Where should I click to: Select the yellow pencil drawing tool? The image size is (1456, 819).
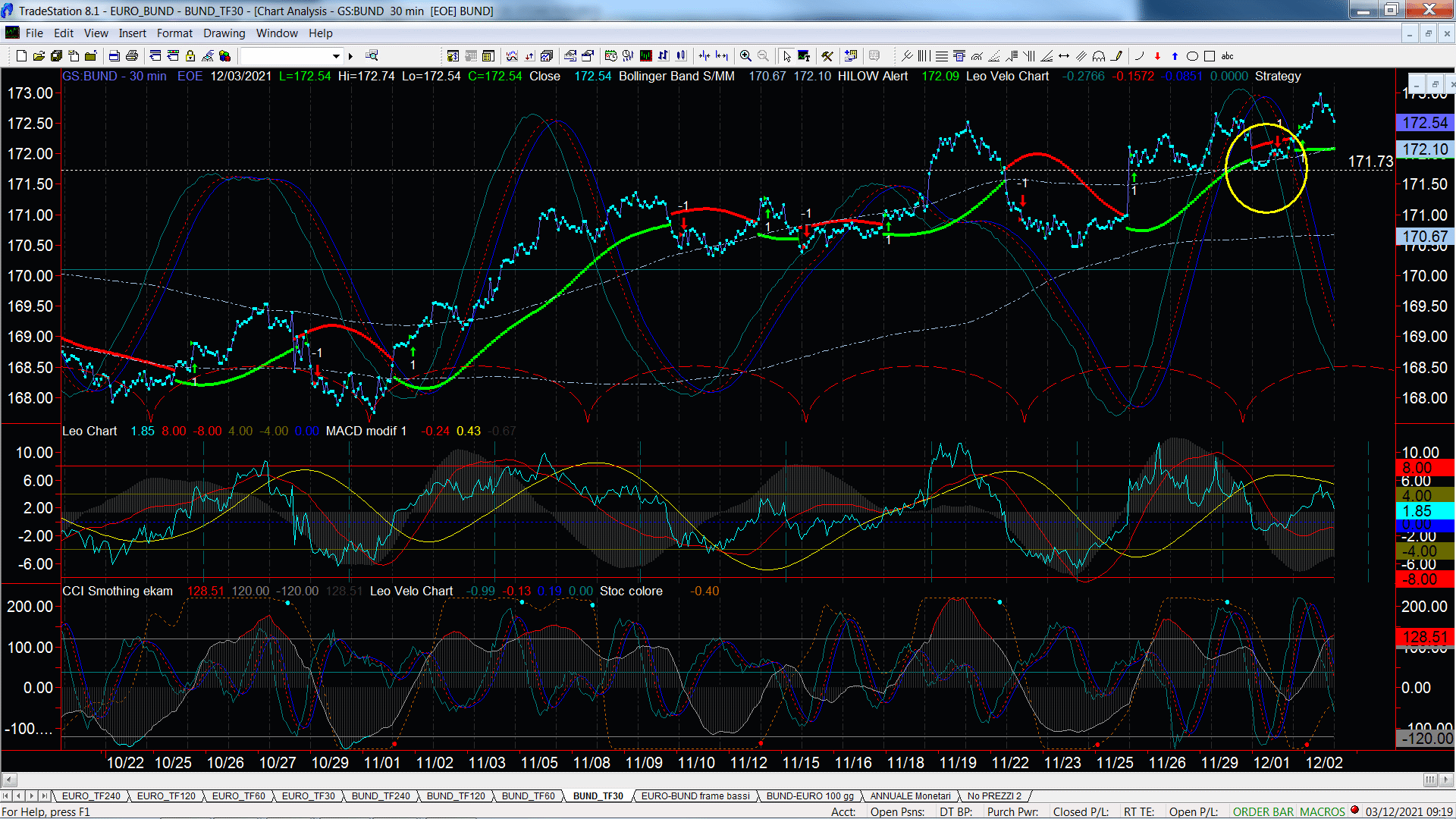(1116, 56)
